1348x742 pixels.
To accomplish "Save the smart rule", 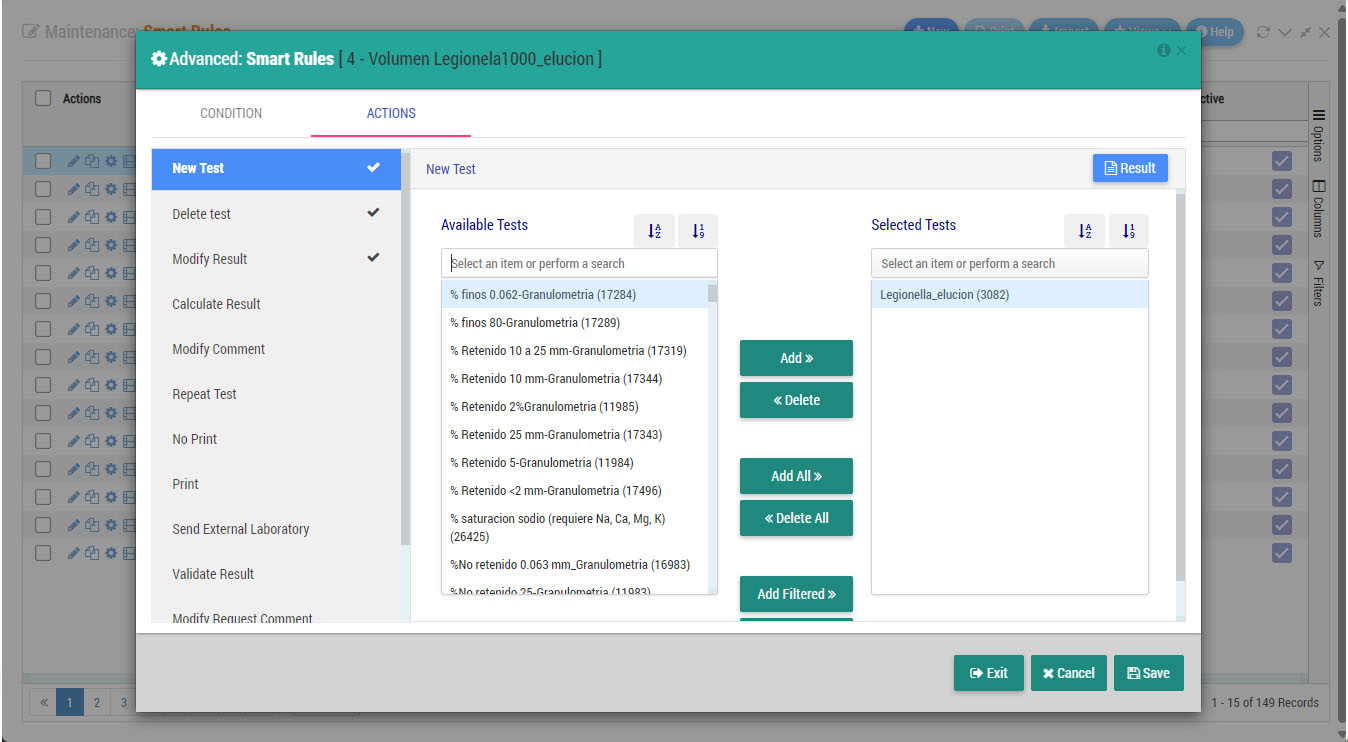I will 1148,673.
